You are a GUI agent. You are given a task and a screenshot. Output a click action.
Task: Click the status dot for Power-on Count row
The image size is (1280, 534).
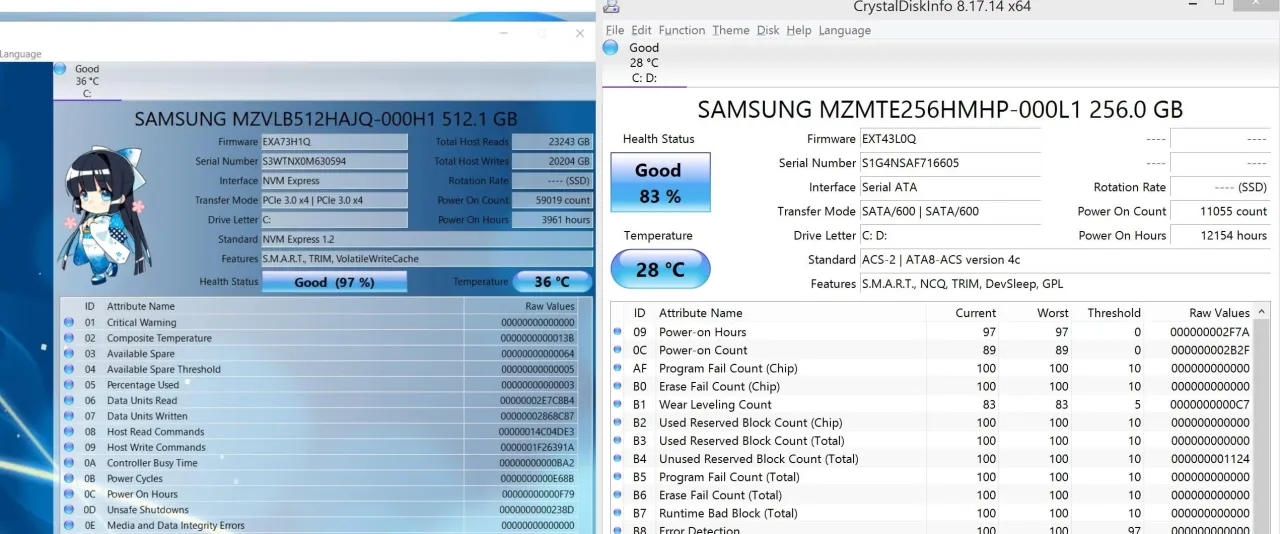pyautogui.click(x=617, y=350)
